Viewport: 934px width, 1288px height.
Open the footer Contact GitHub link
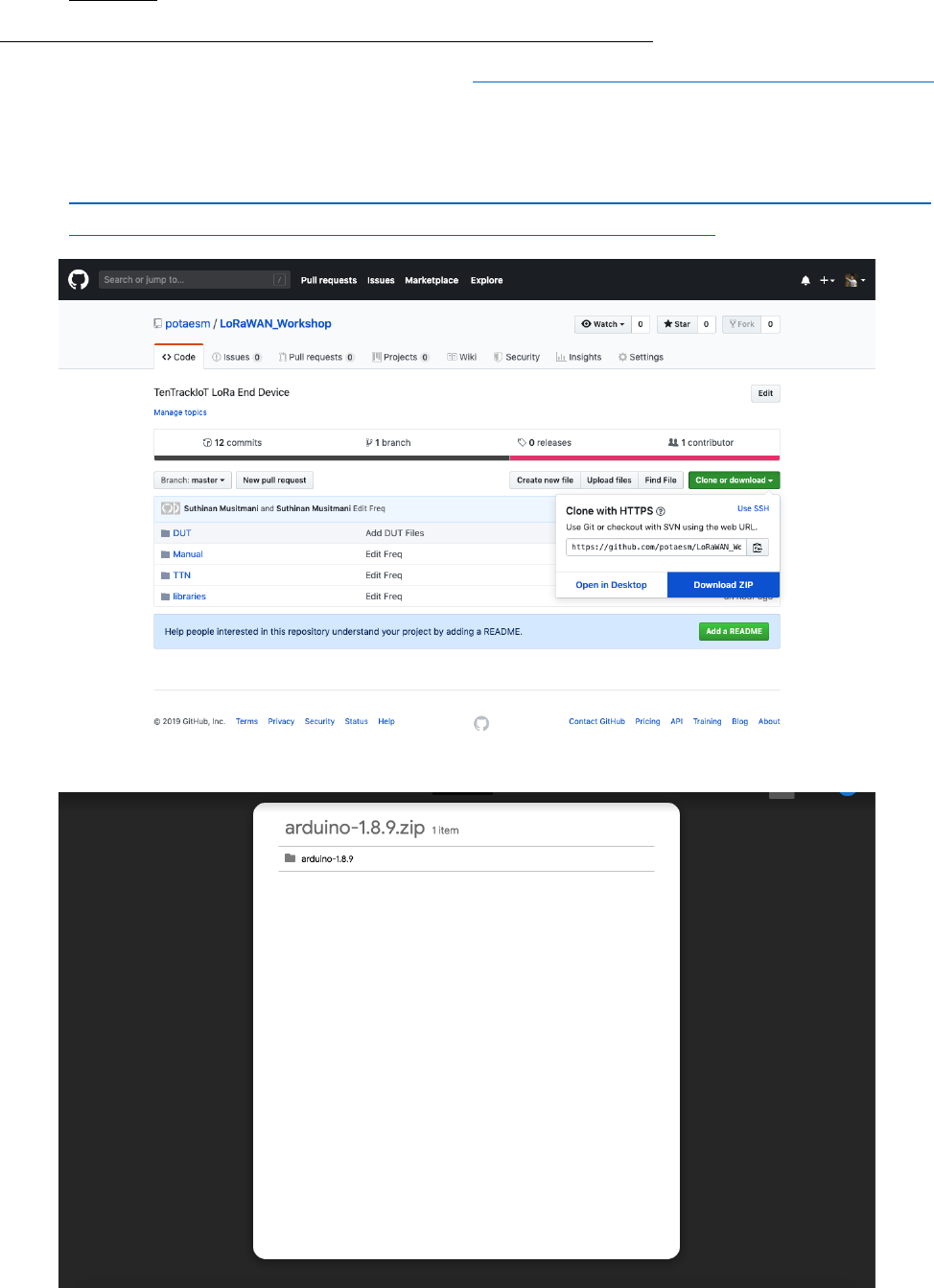coord(596,721)
